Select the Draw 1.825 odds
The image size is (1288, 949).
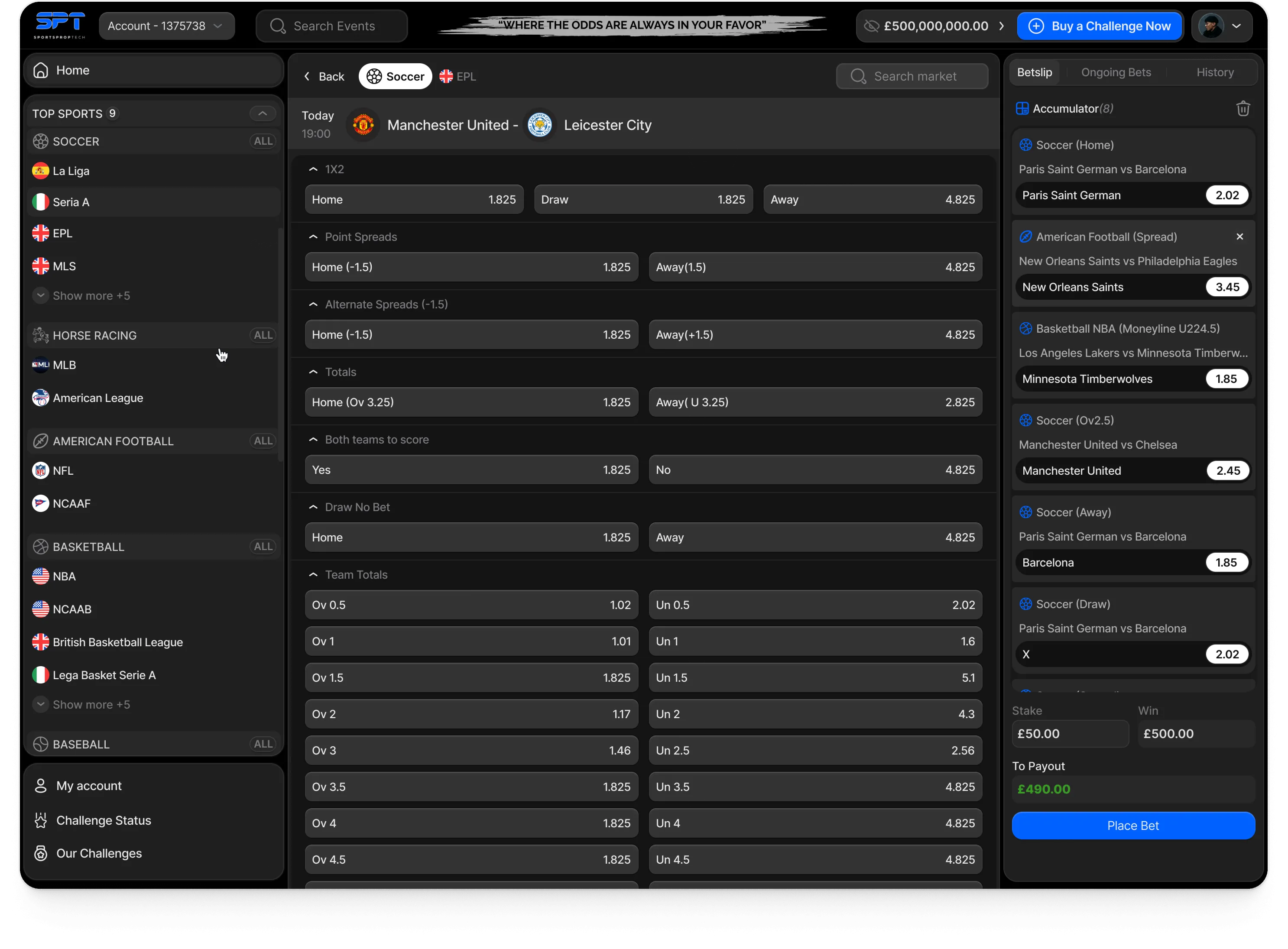pyautogui.click(x=643, y=199)
